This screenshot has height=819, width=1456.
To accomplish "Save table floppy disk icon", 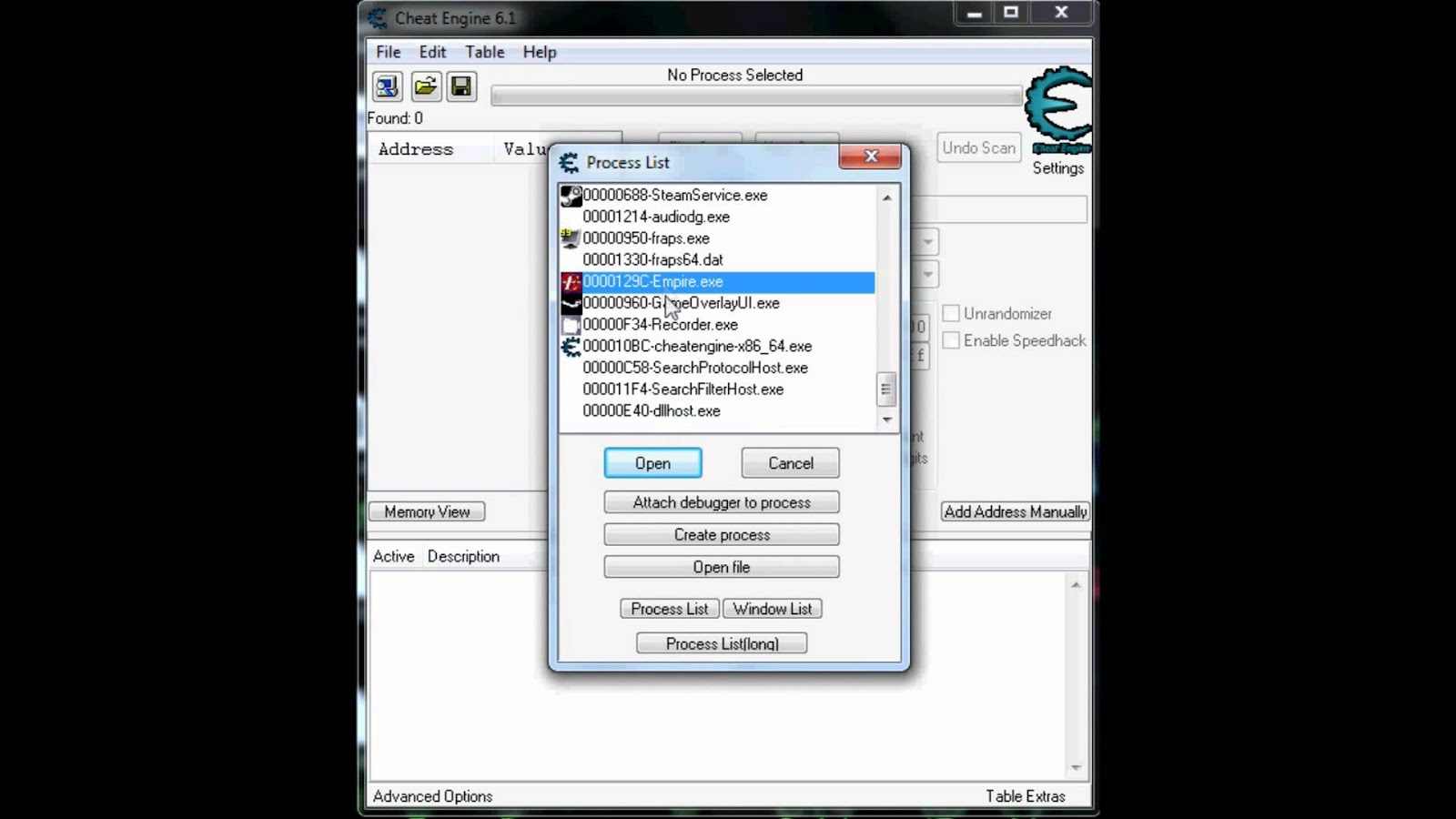I will tap(461, 86).
